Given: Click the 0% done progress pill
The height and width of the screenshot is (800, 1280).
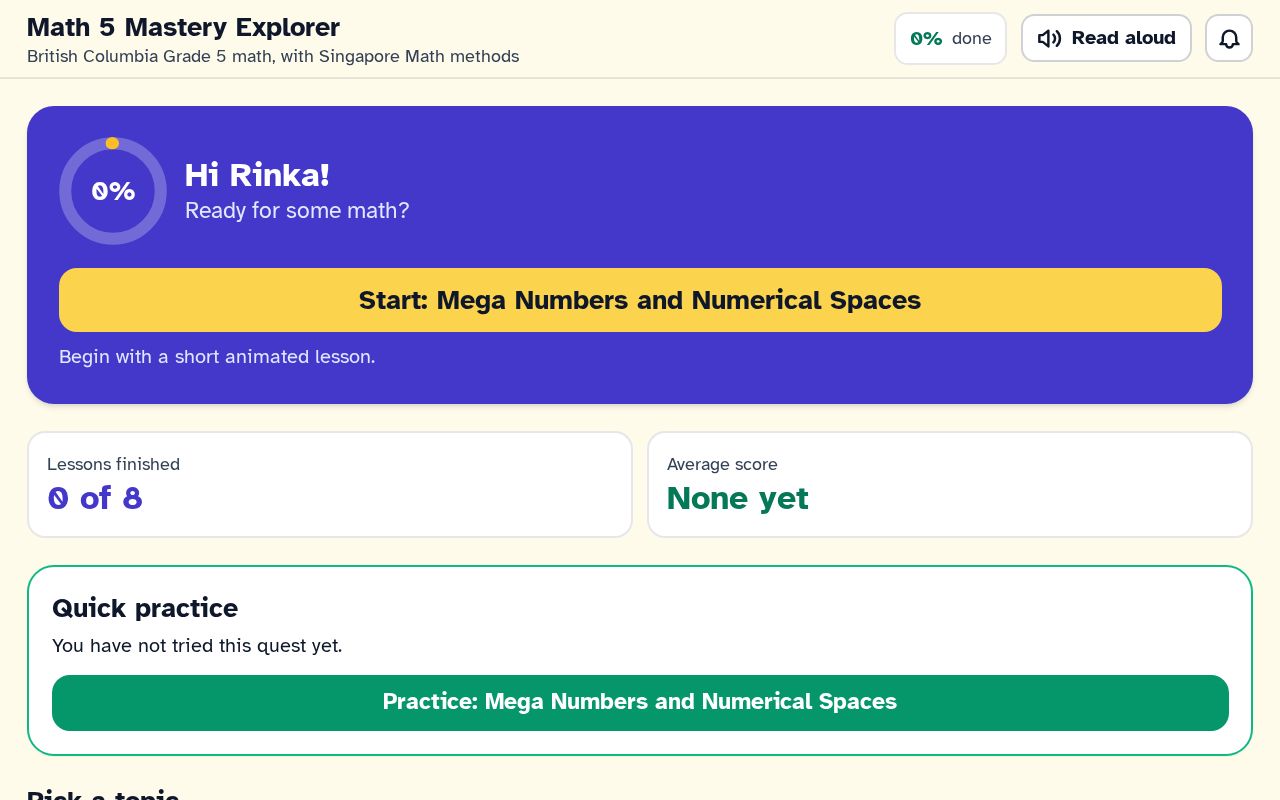Looking at the screenshot, I should click(950, 38).
